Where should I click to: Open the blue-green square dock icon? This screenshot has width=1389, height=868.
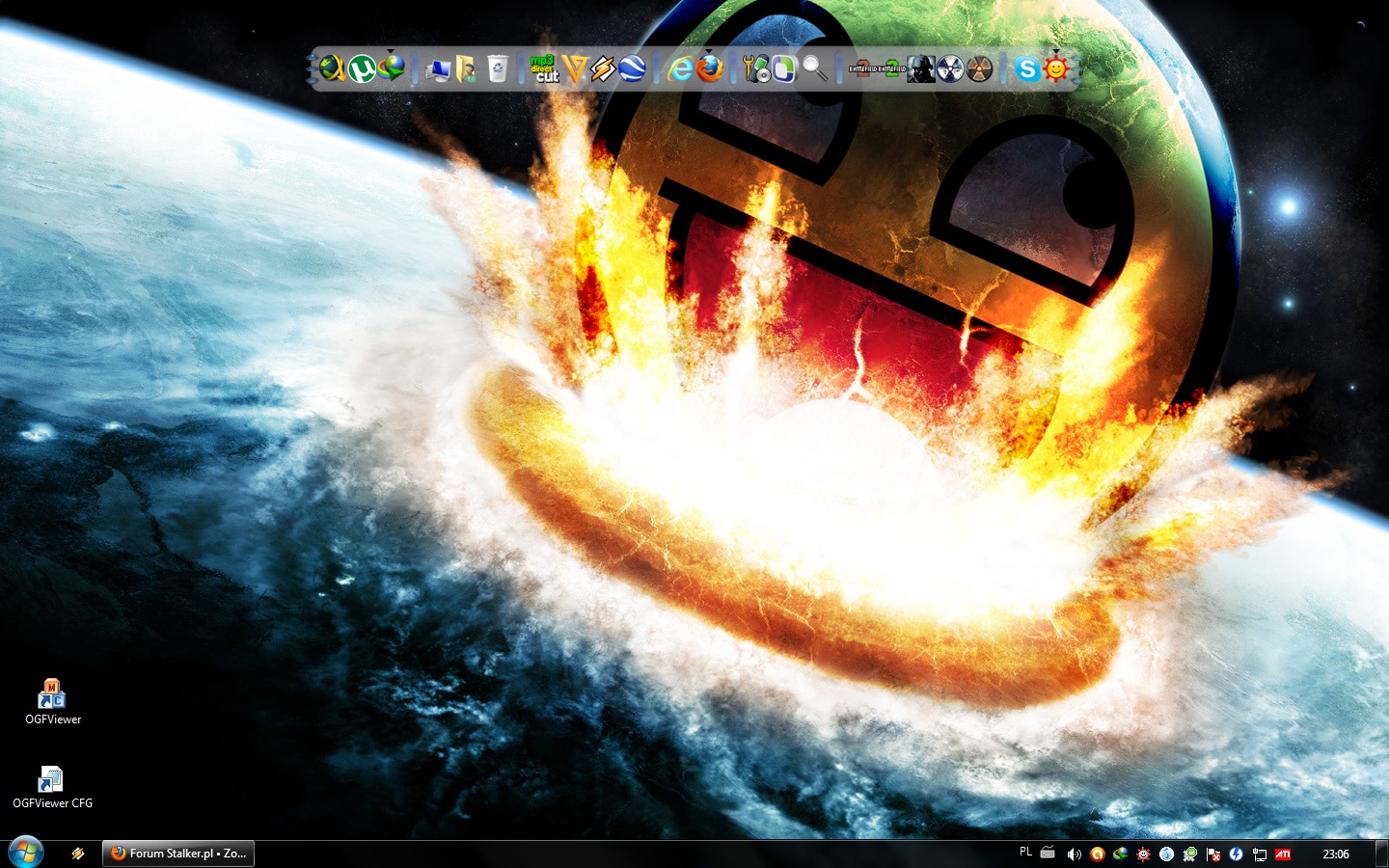point(784,68)
